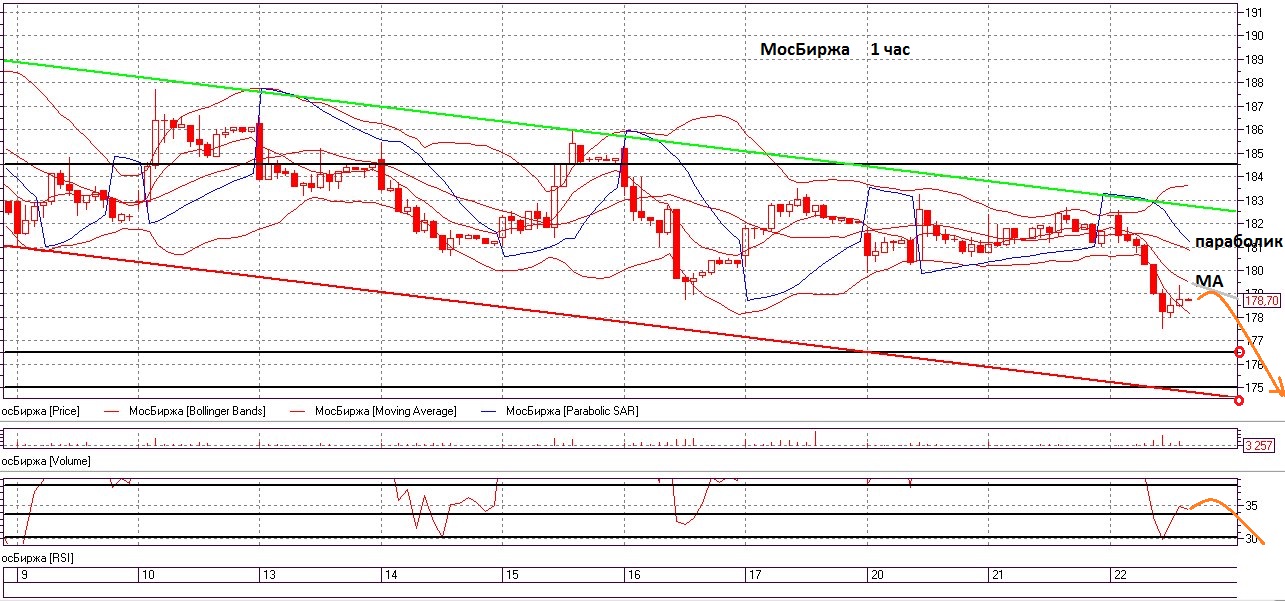Select date 21 on the time axis
1285x601 pixels.
tap(998, 575)
